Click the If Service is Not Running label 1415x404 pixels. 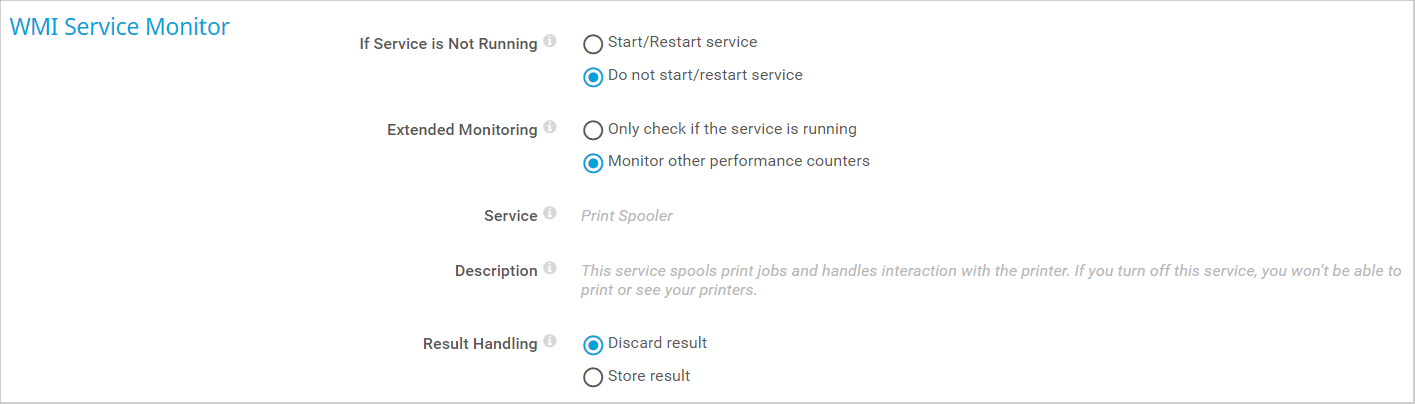click(448, 44)
